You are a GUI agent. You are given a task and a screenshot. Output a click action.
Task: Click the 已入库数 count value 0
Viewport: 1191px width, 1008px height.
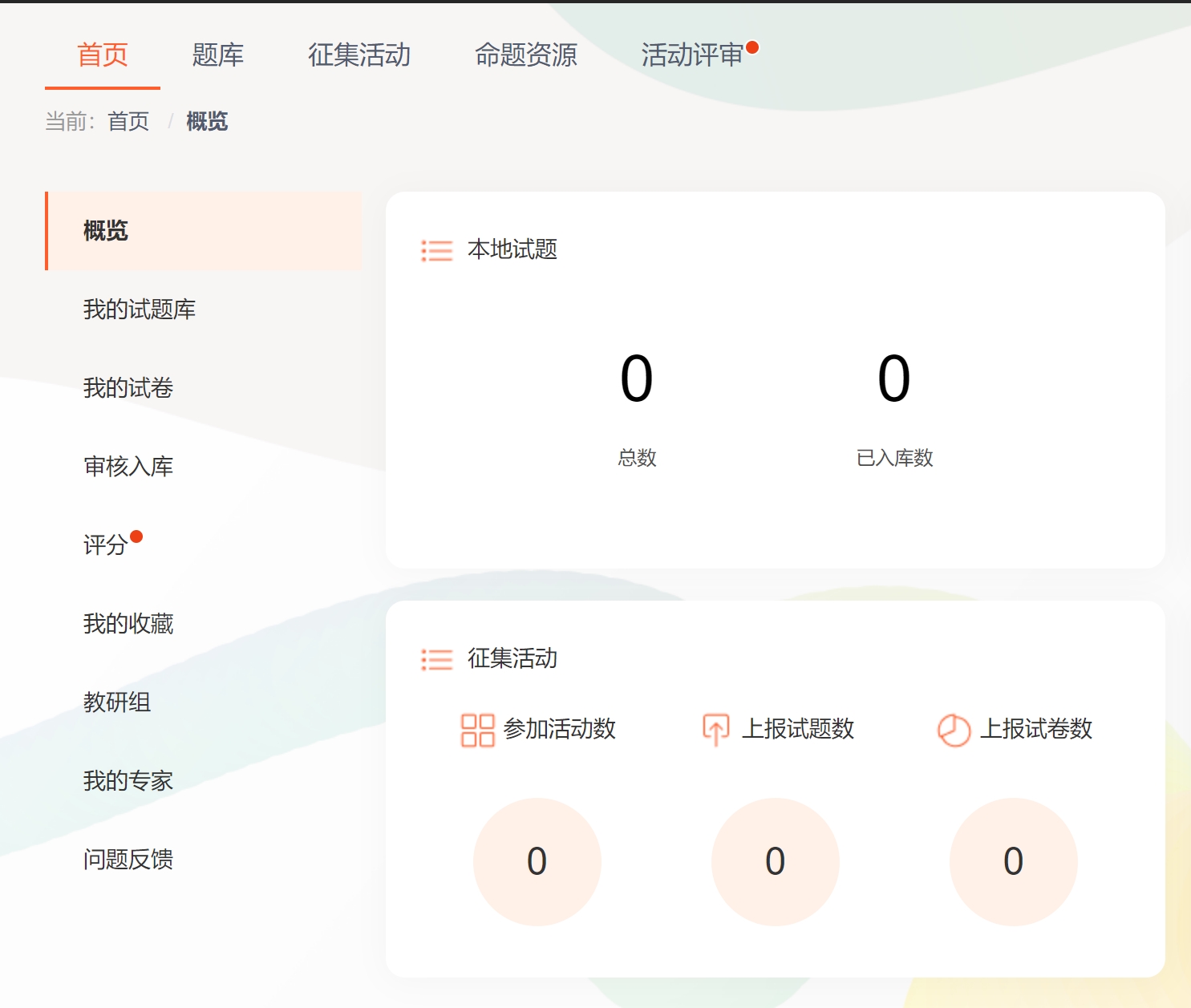(x=894, y=379)
